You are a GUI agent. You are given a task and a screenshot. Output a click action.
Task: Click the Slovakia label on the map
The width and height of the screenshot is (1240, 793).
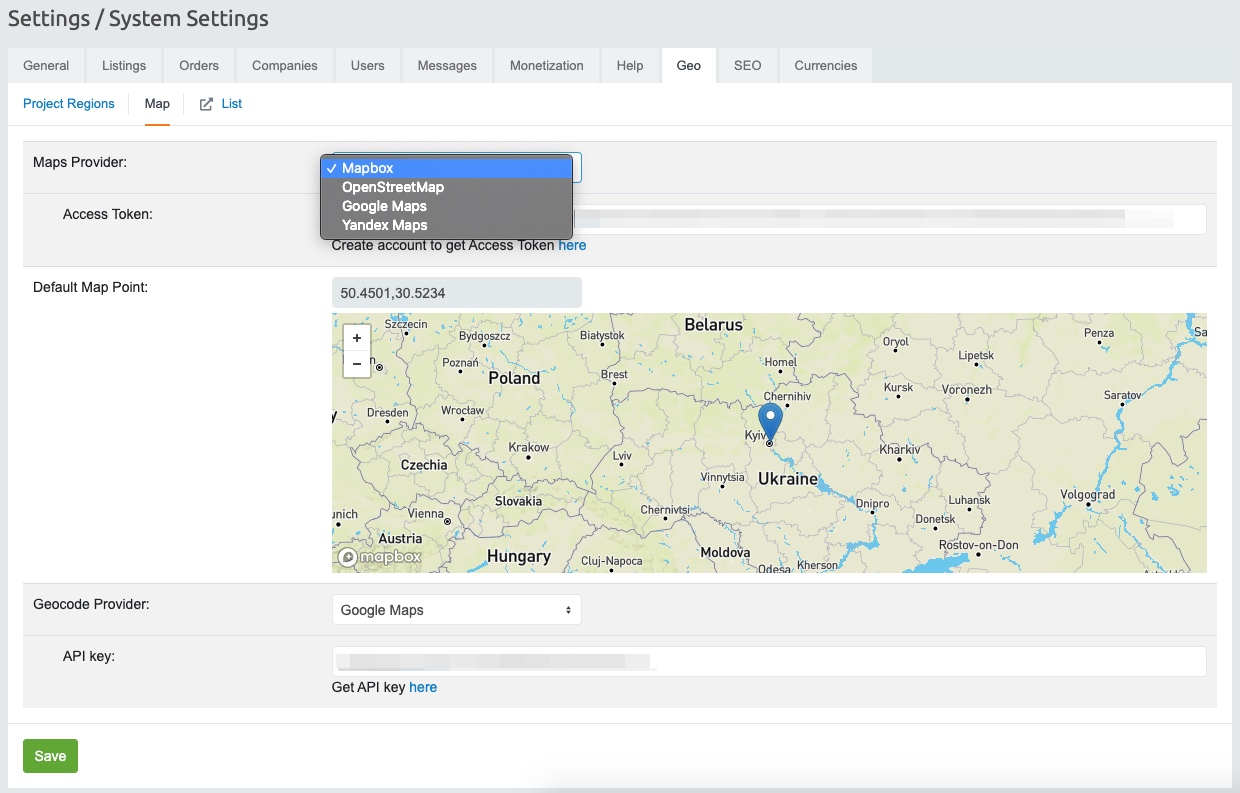(x=518, y=500)
